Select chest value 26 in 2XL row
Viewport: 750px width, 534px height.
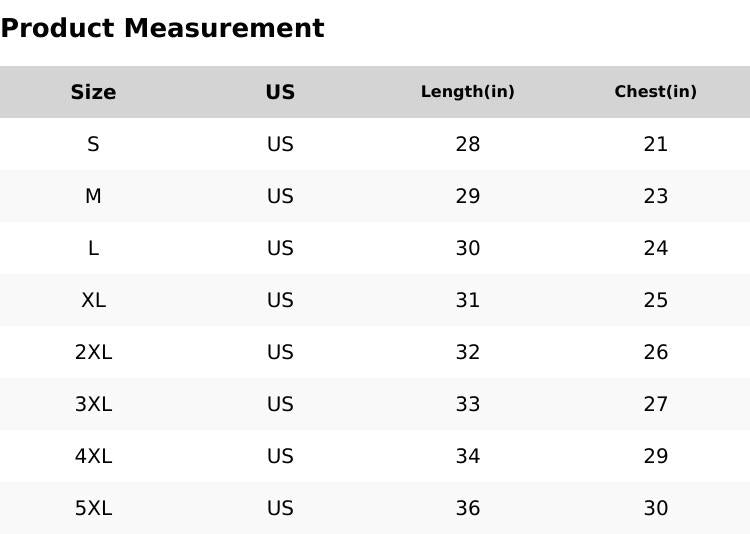coord(655,352)
